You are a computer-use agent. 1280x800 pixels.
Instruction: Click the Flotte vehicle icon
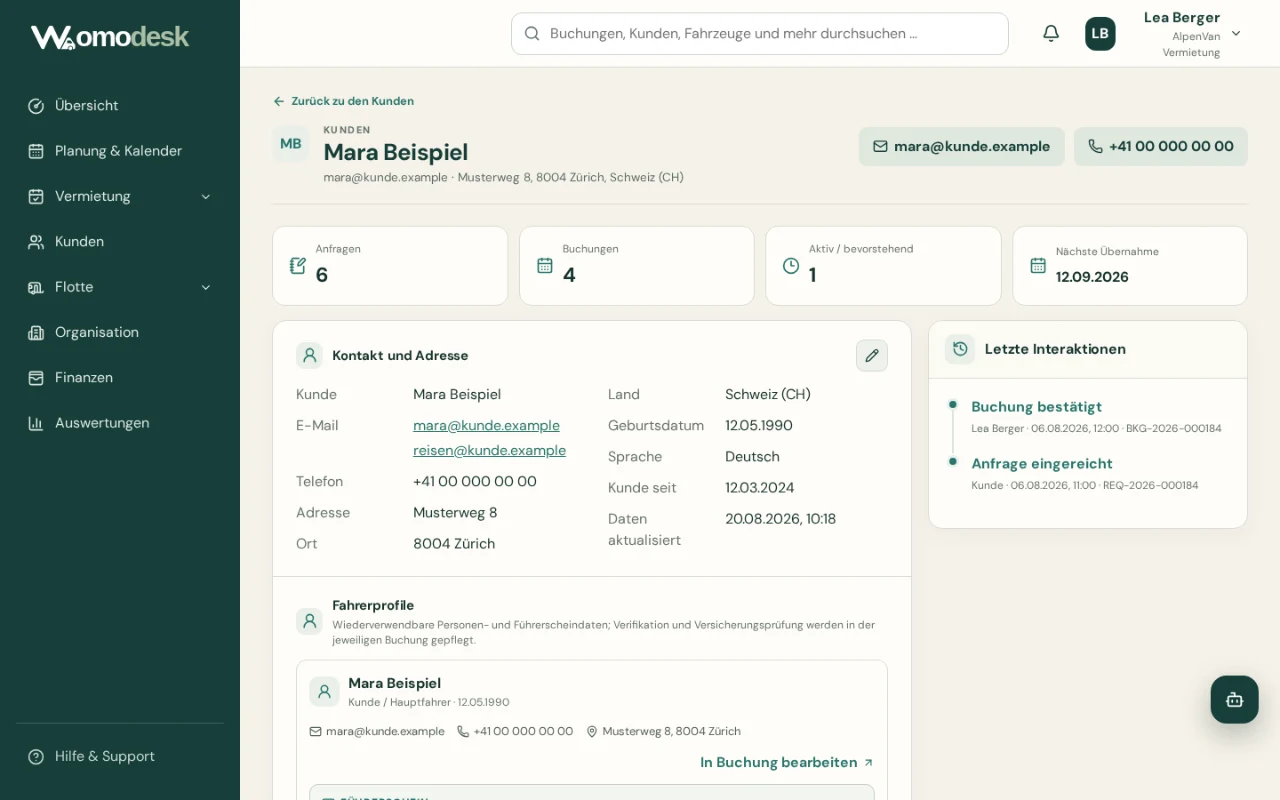tap(36, 287)
